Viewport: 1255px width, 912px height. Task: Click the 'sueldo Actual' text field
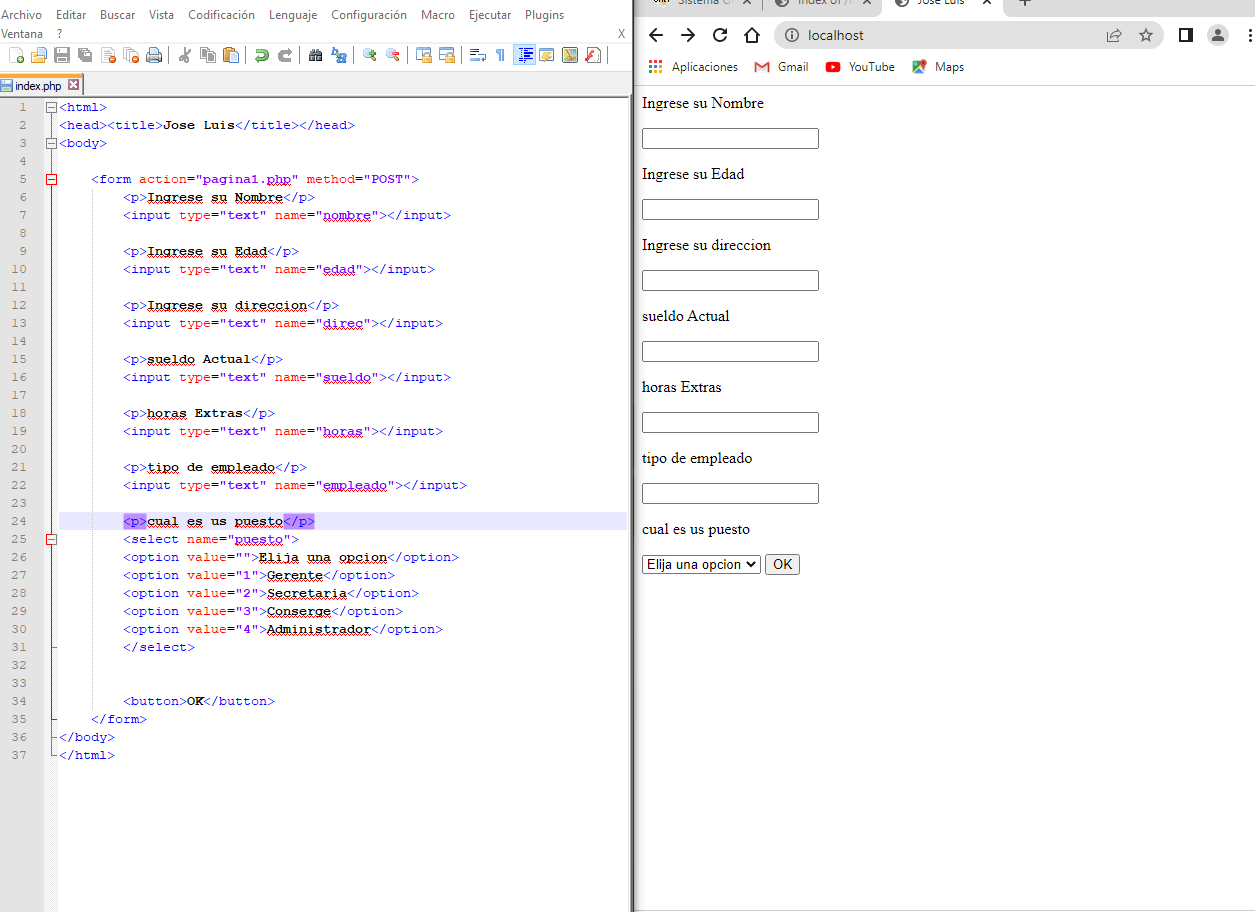(x=730, y=351)
